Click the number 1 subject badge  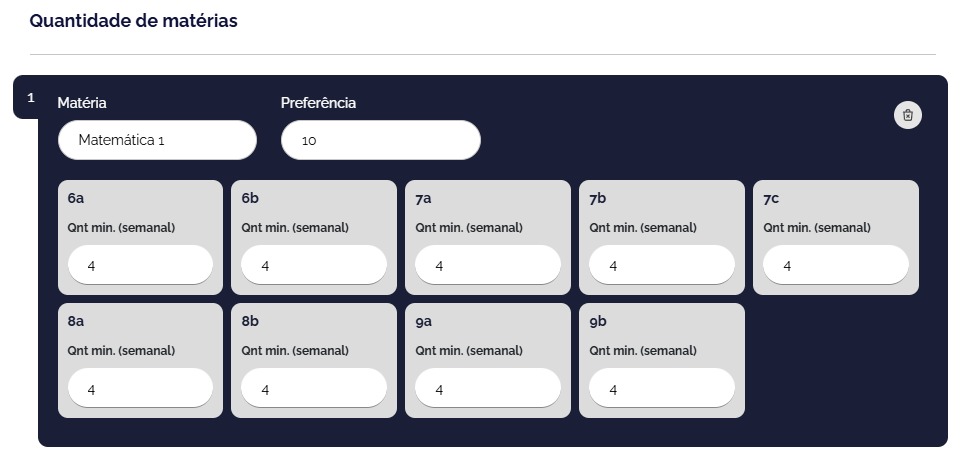coord(30,97)
